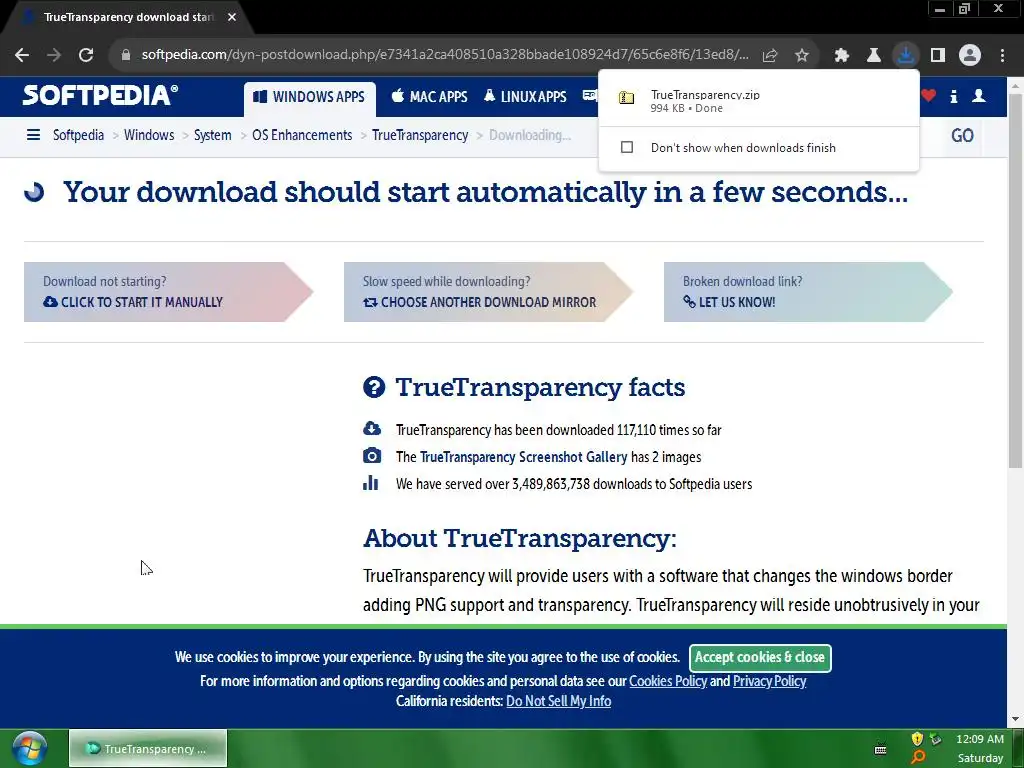Switch to the Mac Apps tab
This screenshot has height=768, width=1024.
pos(429,97)
